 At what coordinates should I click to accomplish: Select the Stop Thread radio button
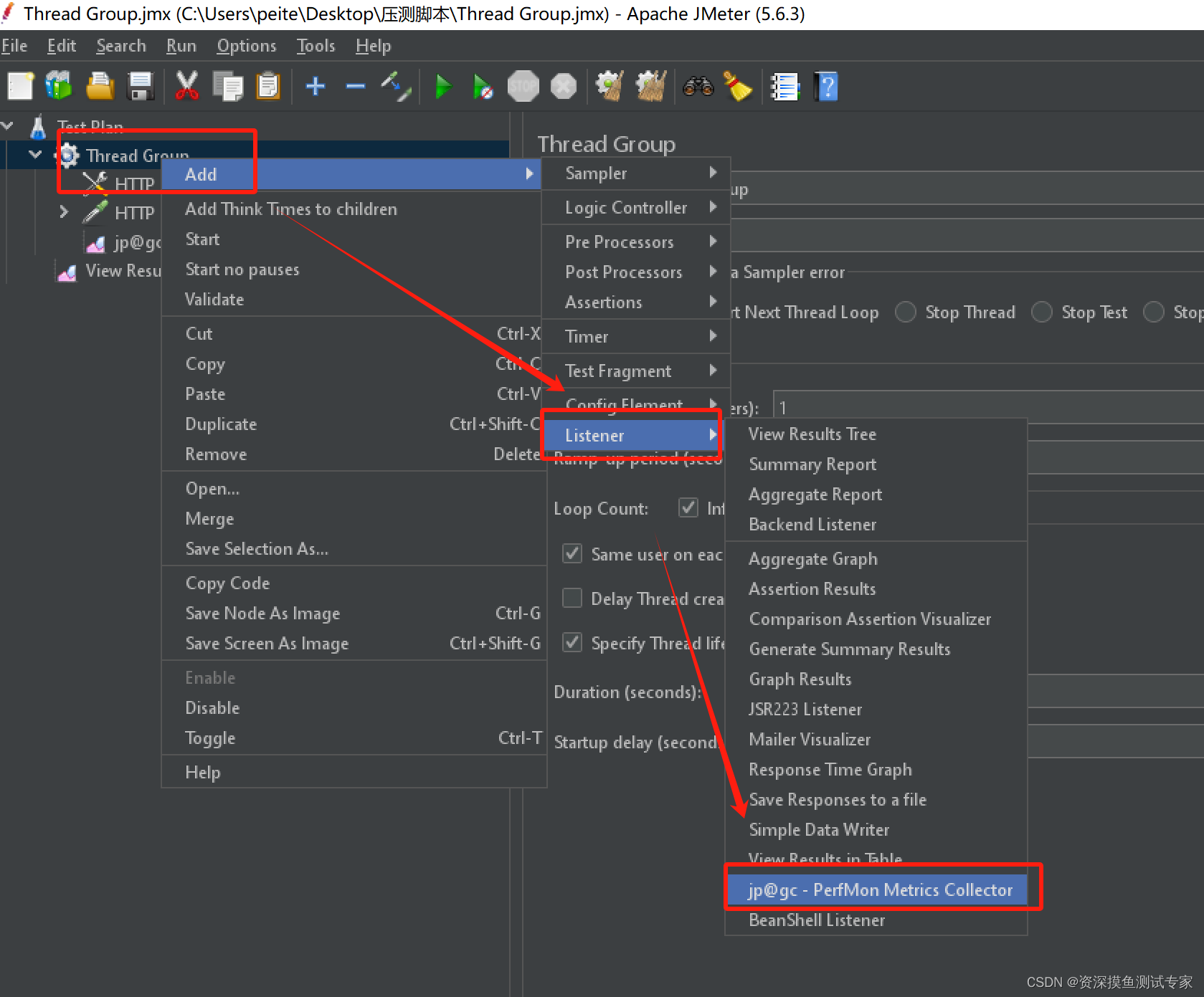906,312
